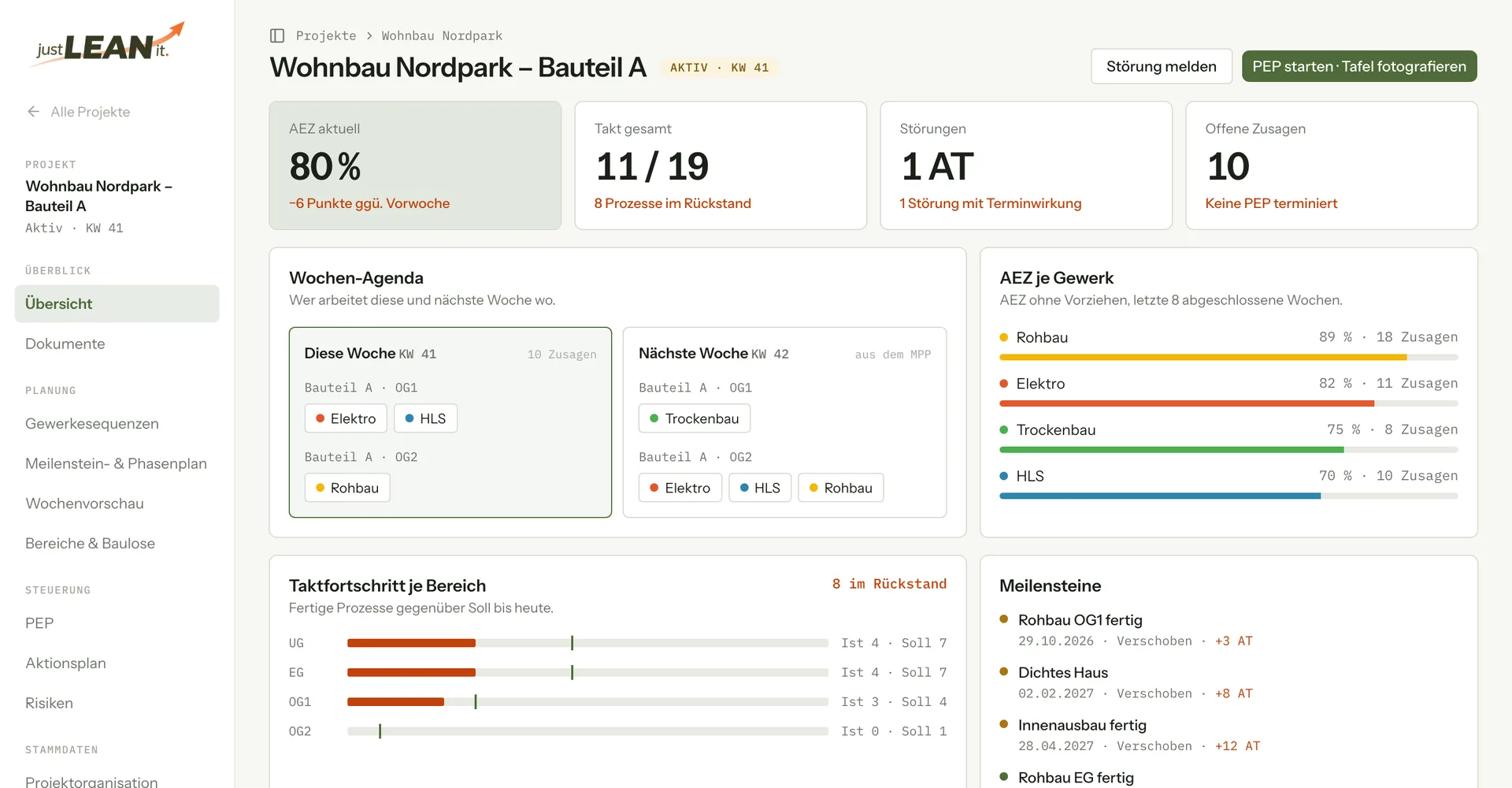The width and height of the screenshot is (1512, 788).
Task: Click the red Elektro dot in AEZ list
Action: pos(1004,384)
